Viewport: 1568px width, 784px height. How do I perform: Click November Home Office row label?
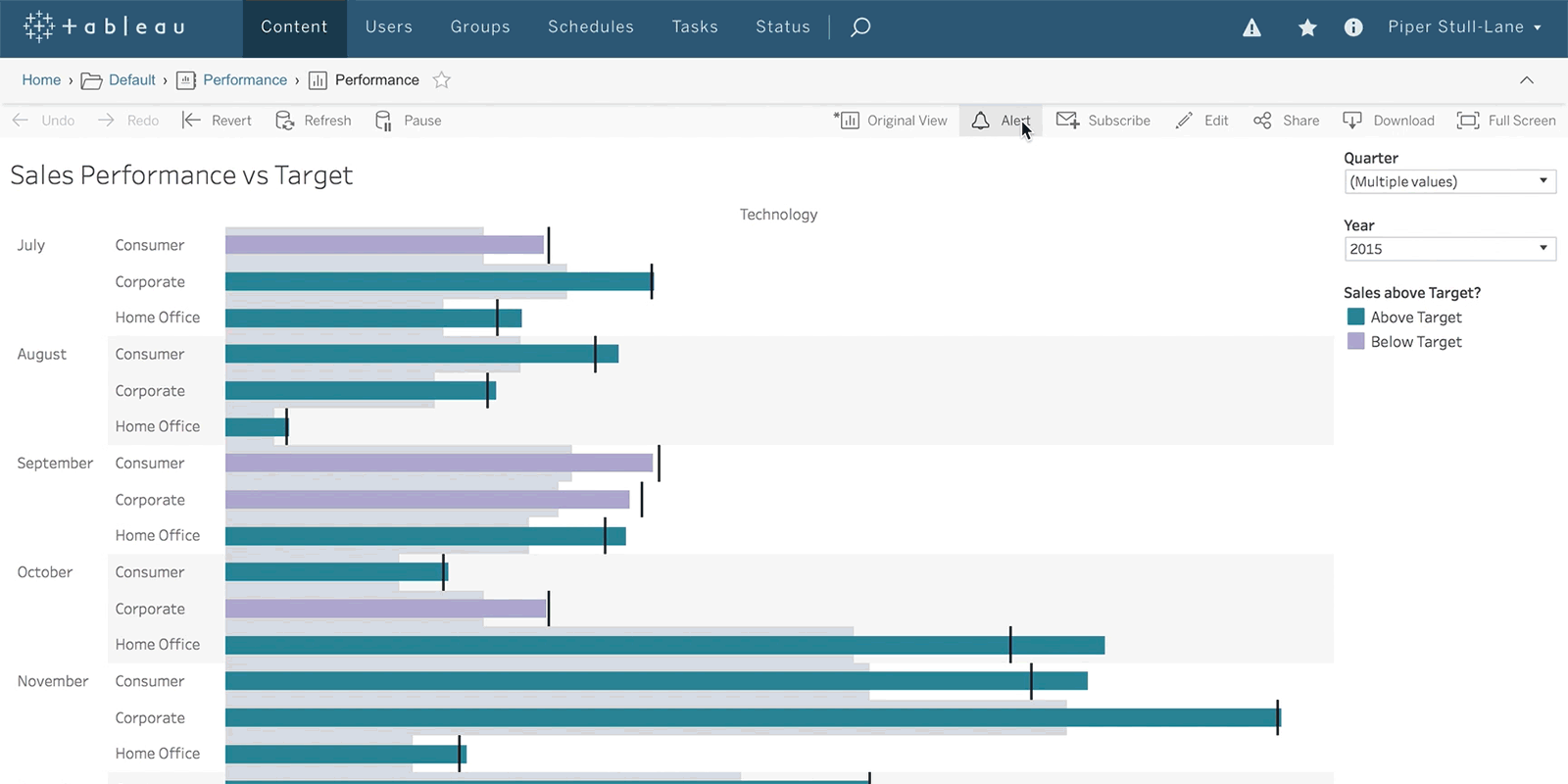tap(158, 754)
